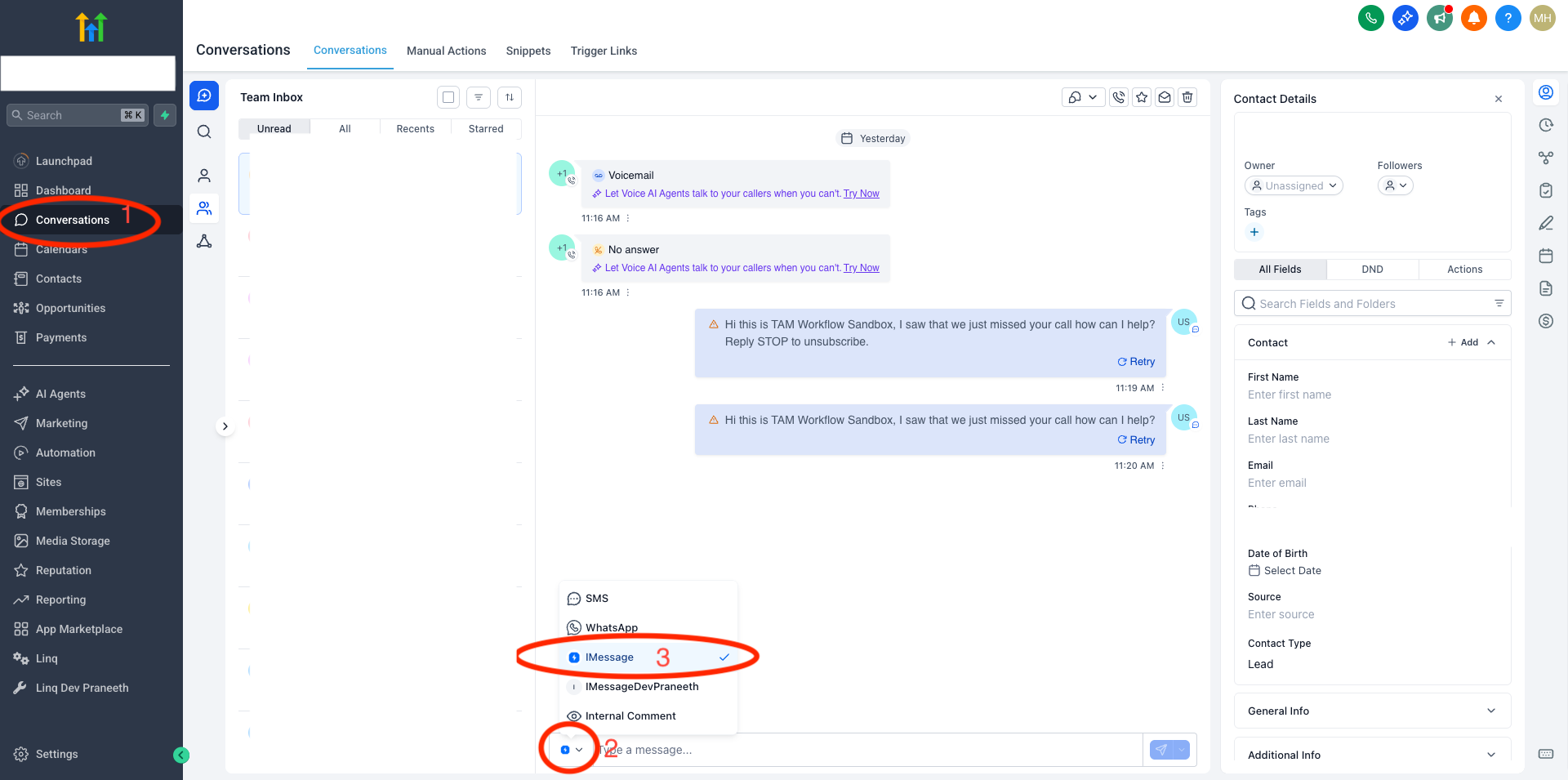Click Try Now under Voicemail
This screenshot has width=1568, height=780.
862,194
